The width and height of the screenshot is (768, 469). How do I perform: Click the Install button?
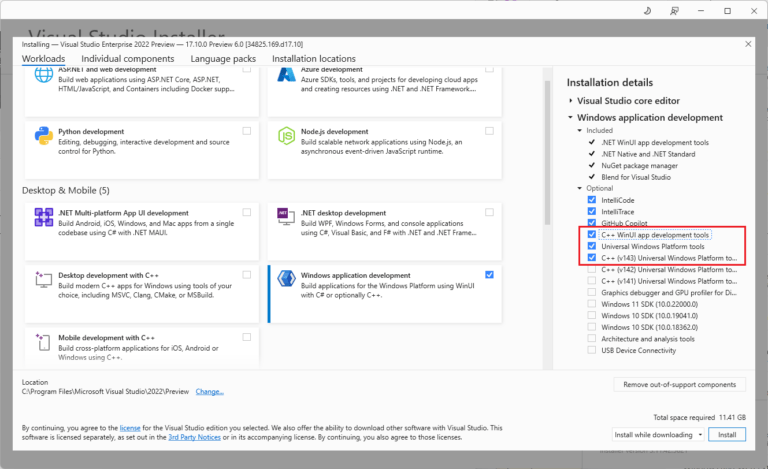click(x=727, y=435)
